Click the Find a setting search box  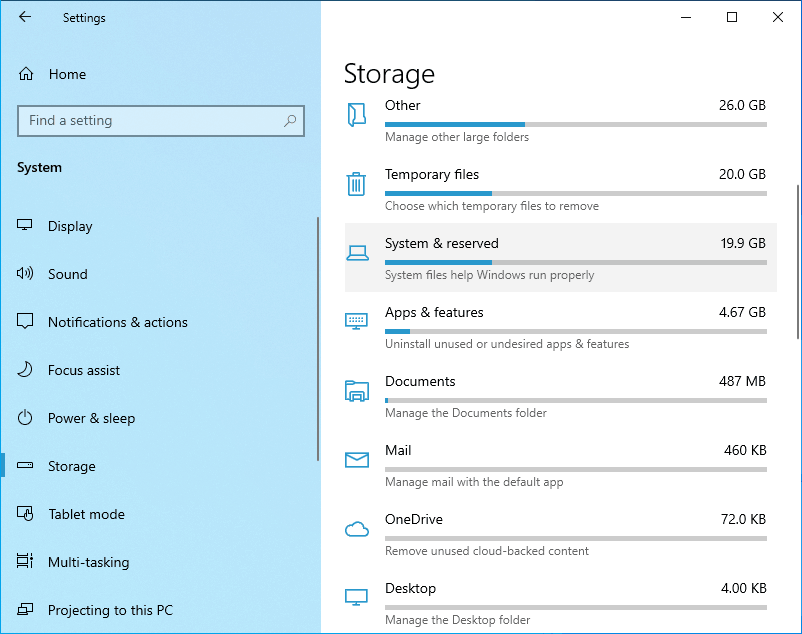pyautogui.click(x=161, y=121)
